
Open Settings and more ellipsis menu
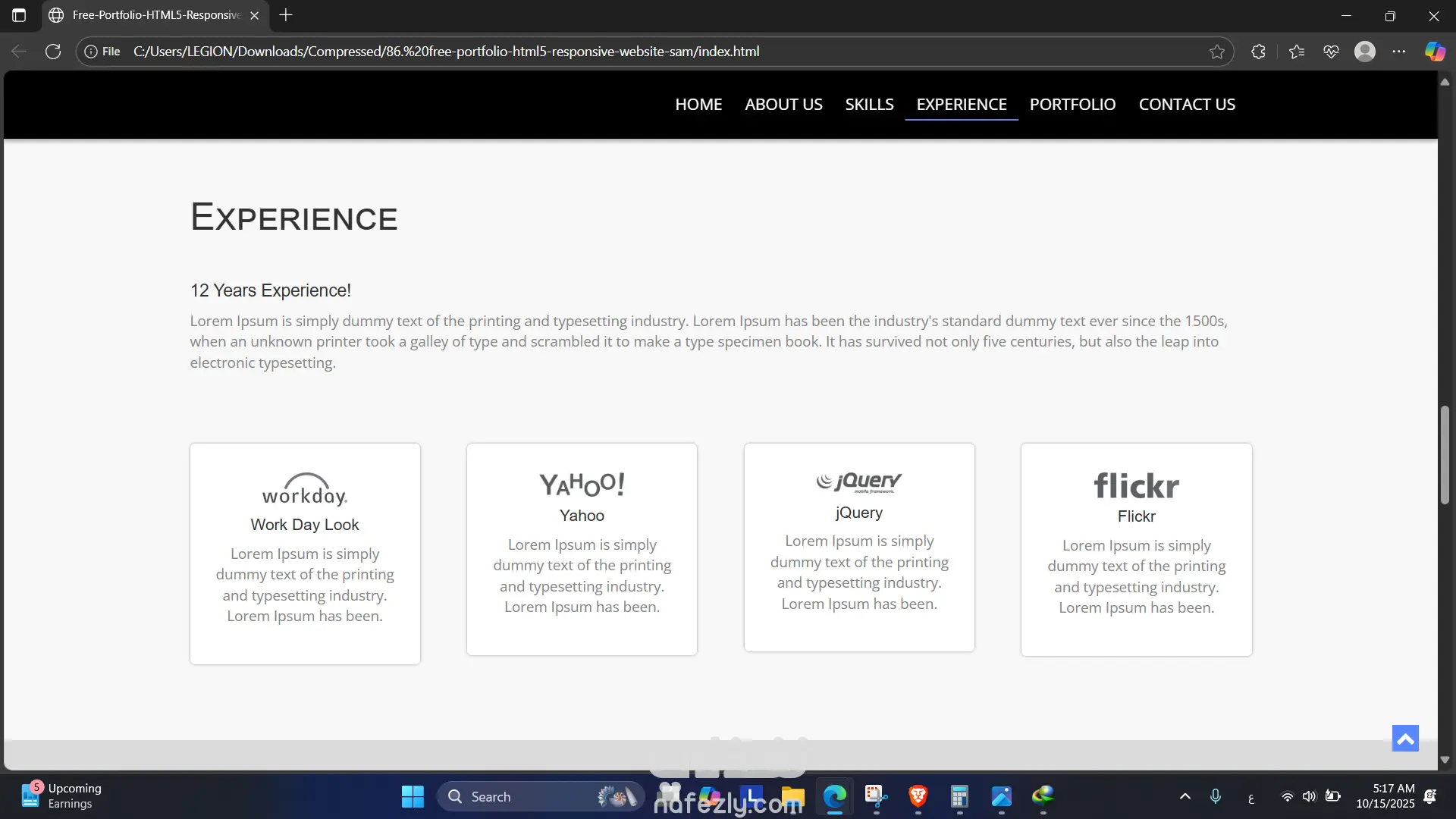tap(1399, 52)
